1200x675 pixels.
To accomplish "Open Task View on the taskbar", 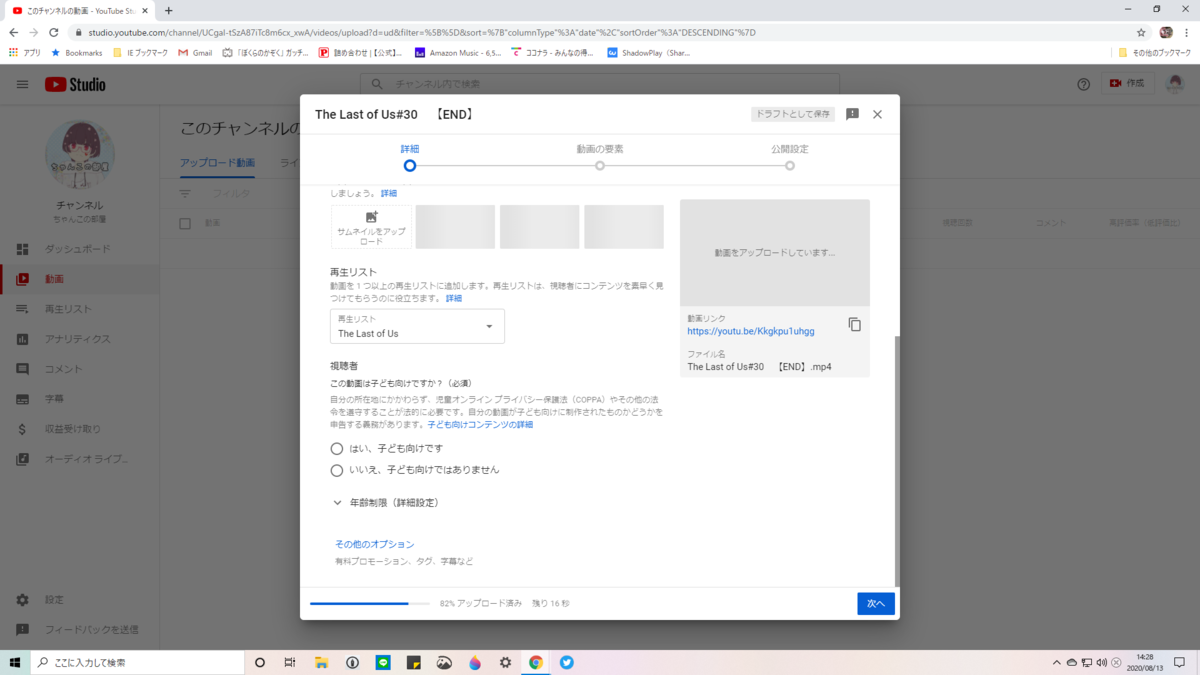I will pyautogui.click(x=290, y=662).
